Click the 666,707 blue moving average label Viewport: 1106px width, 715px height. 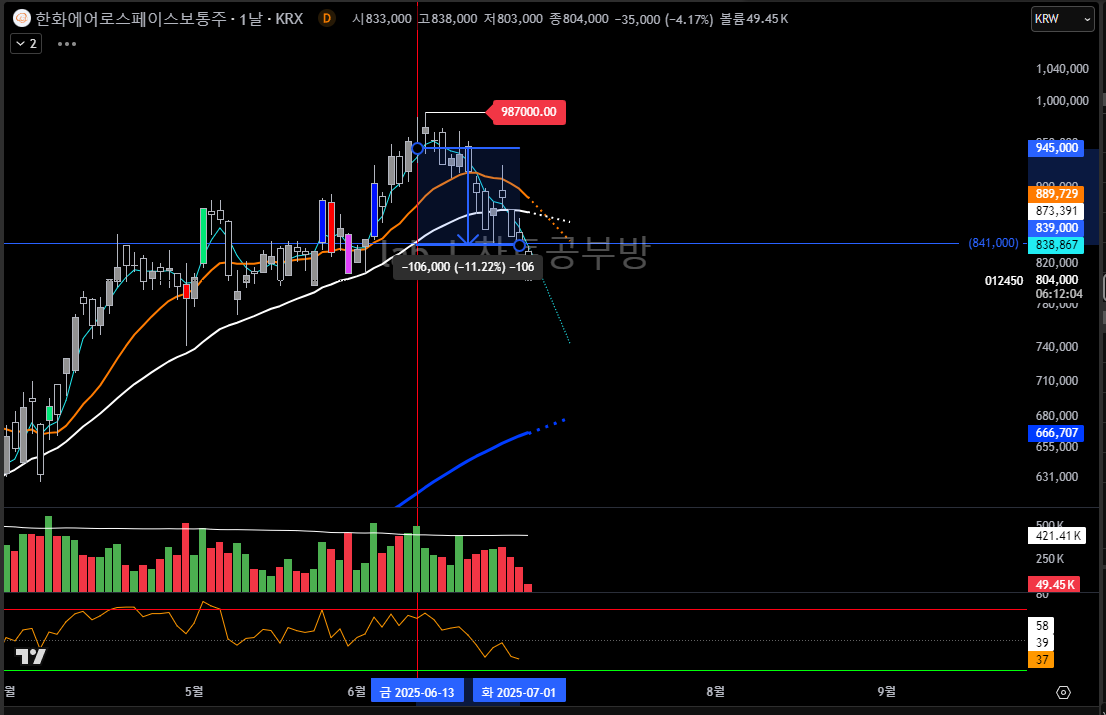[1056, 432]
